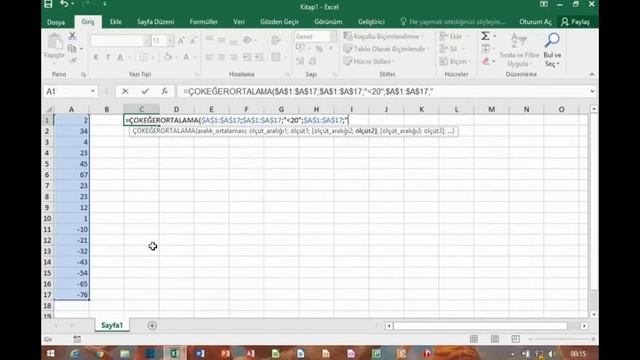The width and height of the screenshot is (640, 360).
Task: Click the Paylaş share button
Action: 576,22
